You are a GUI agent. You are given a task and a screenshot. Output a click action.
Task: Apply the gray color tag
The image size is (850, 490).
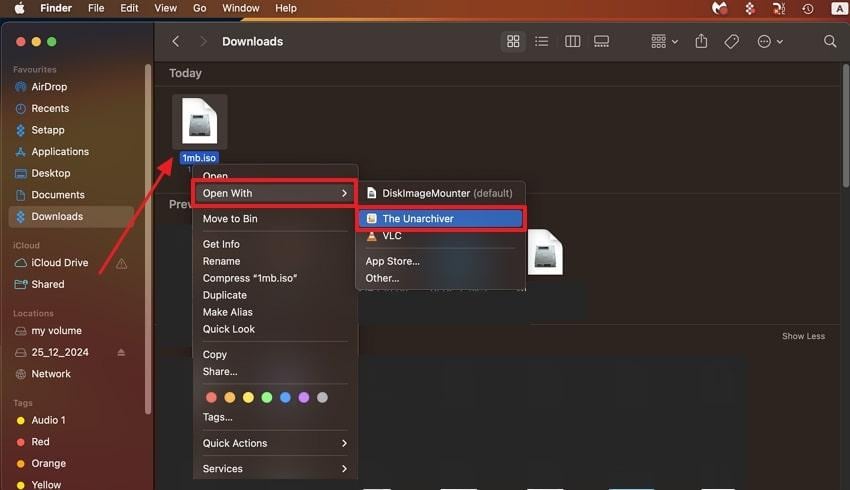click(x=322, y=398)
